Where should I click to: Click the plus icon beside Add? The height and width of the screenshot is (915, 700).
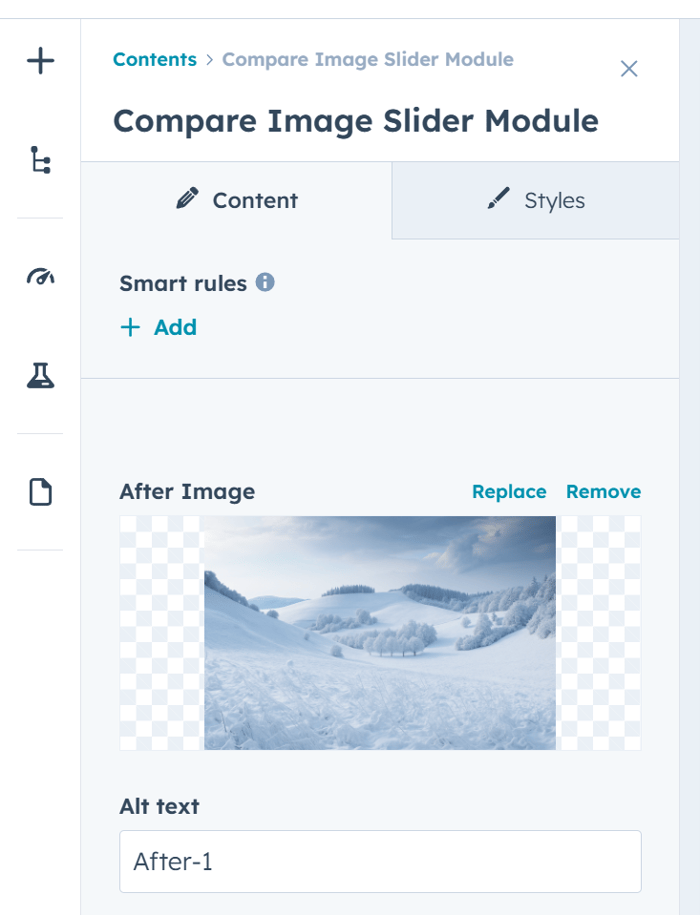(x=130, y=327)
